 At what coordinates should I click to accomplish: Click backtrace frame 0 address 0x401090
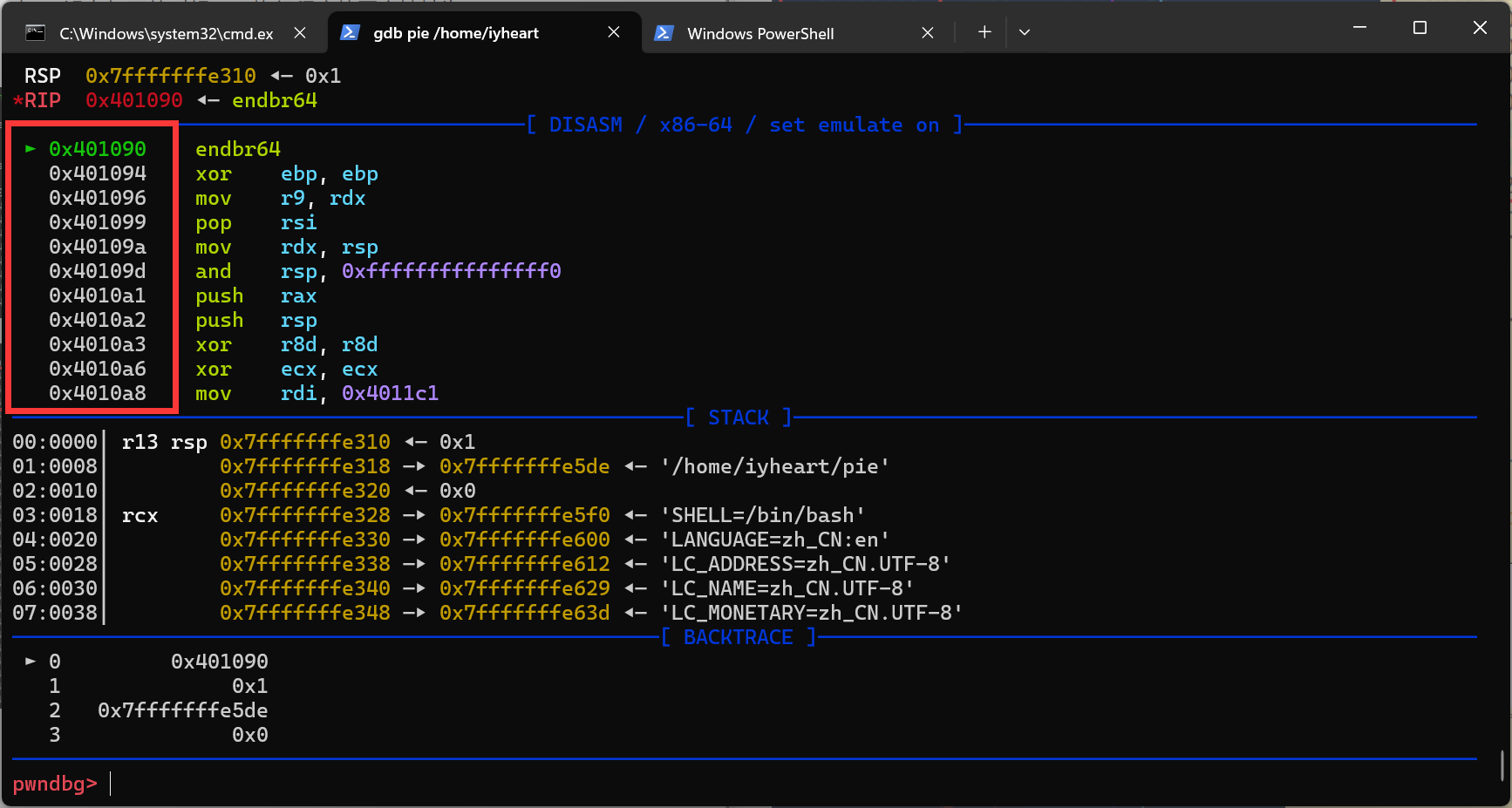(220, 662)
